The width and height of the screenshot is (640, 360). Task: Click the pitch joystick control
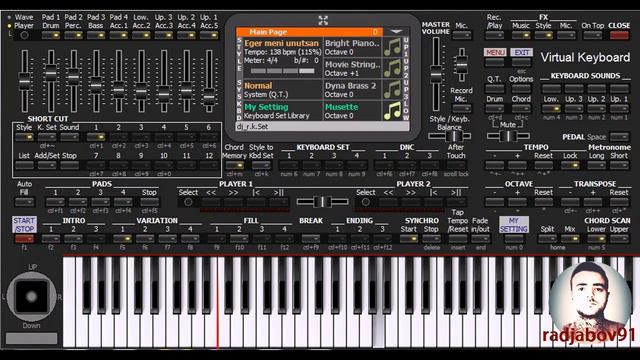point(31,297)
